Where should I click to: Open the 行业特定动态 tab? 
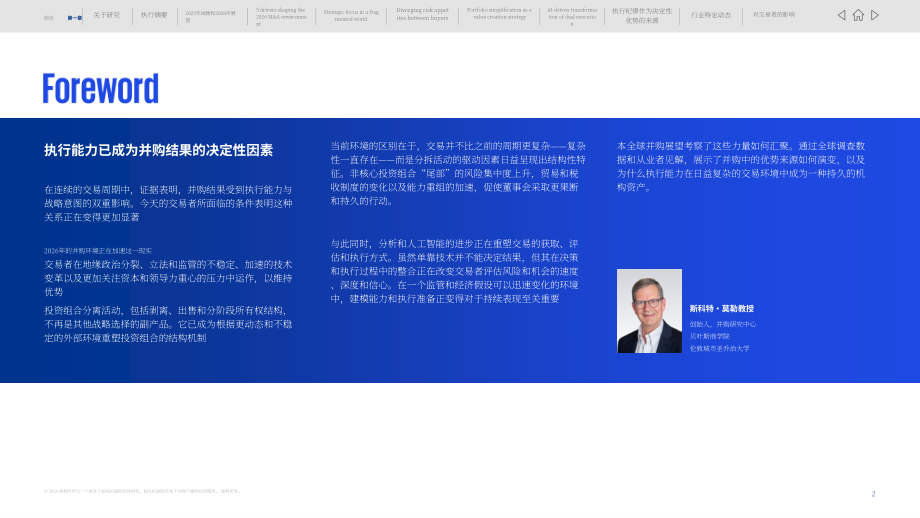[x=711, y=15]
